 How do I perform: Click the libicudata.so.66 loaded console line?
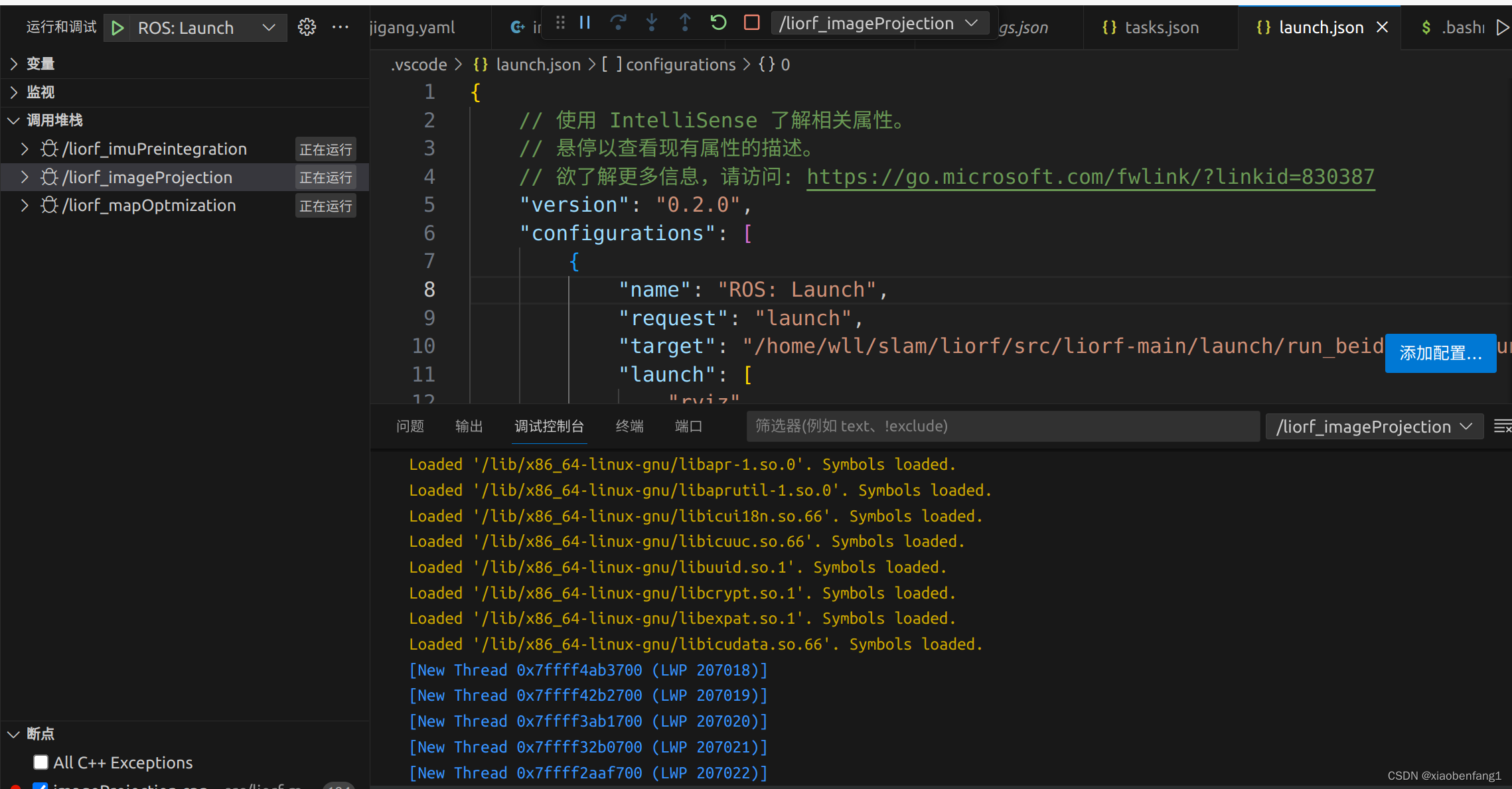point(696,644)
